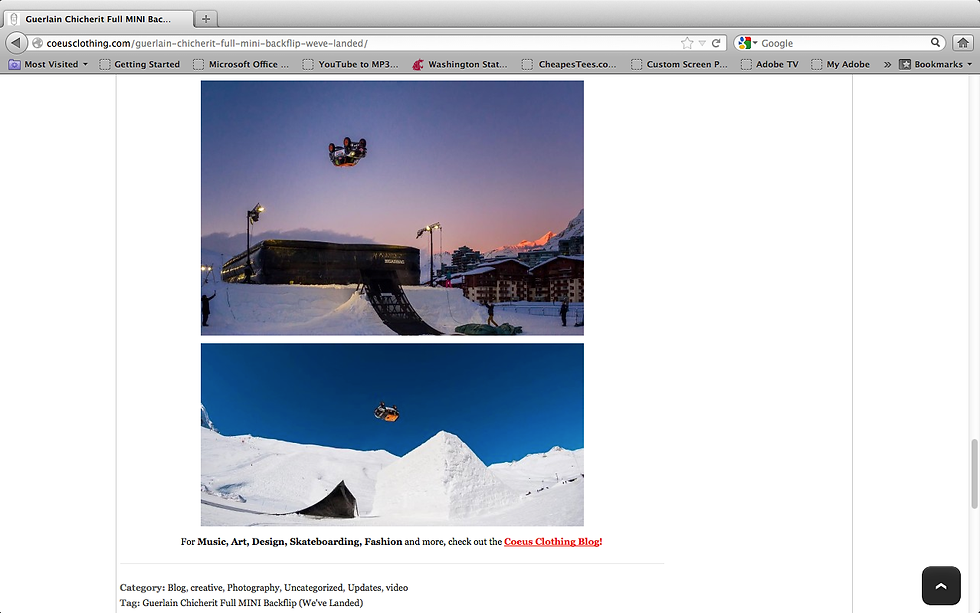Click the browser back arrow button
Image resolution: width=980 pixels, height=613 pixels.
point(16,42)
